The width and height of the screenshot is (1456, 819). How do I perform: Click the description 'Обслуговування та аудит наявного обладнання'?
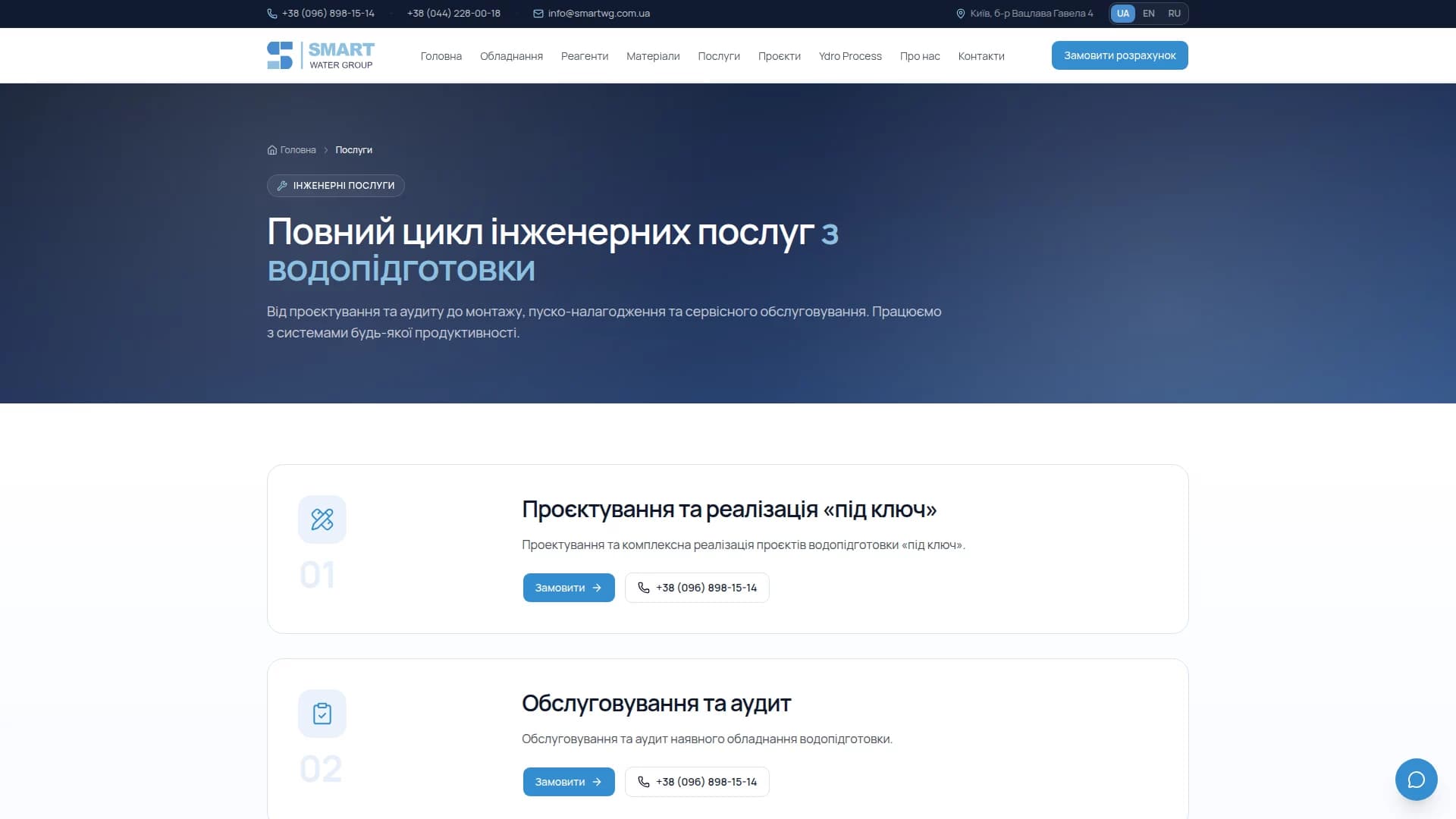coord(707,739)
